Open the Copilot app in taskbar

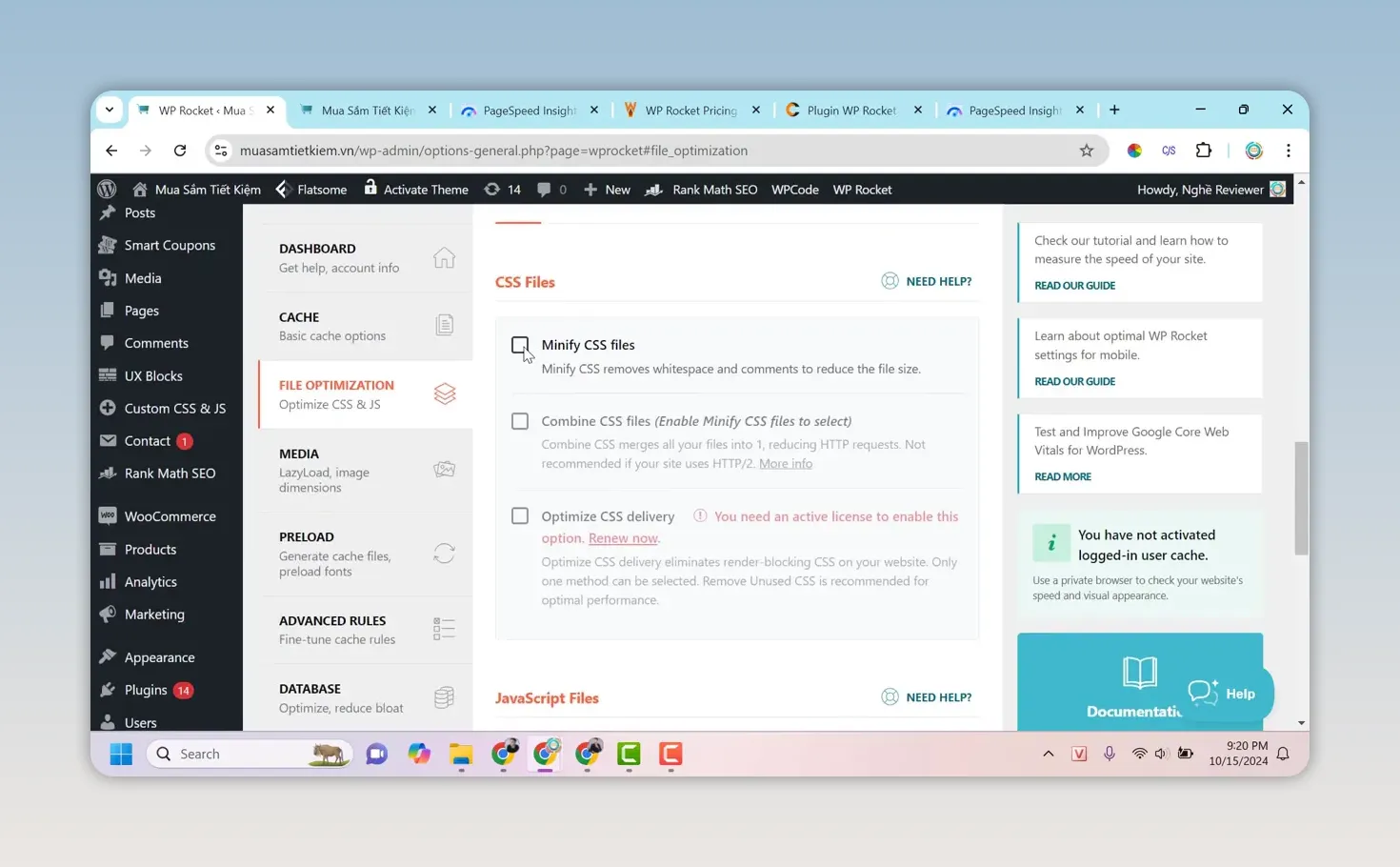tap(419, 754)
